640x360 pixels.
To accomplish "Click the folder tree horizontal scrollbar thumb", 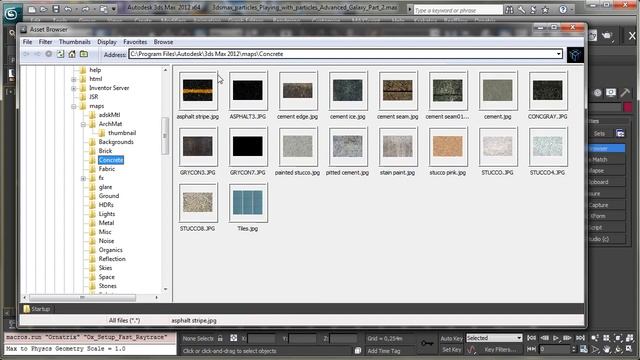I will click(82, 298).
